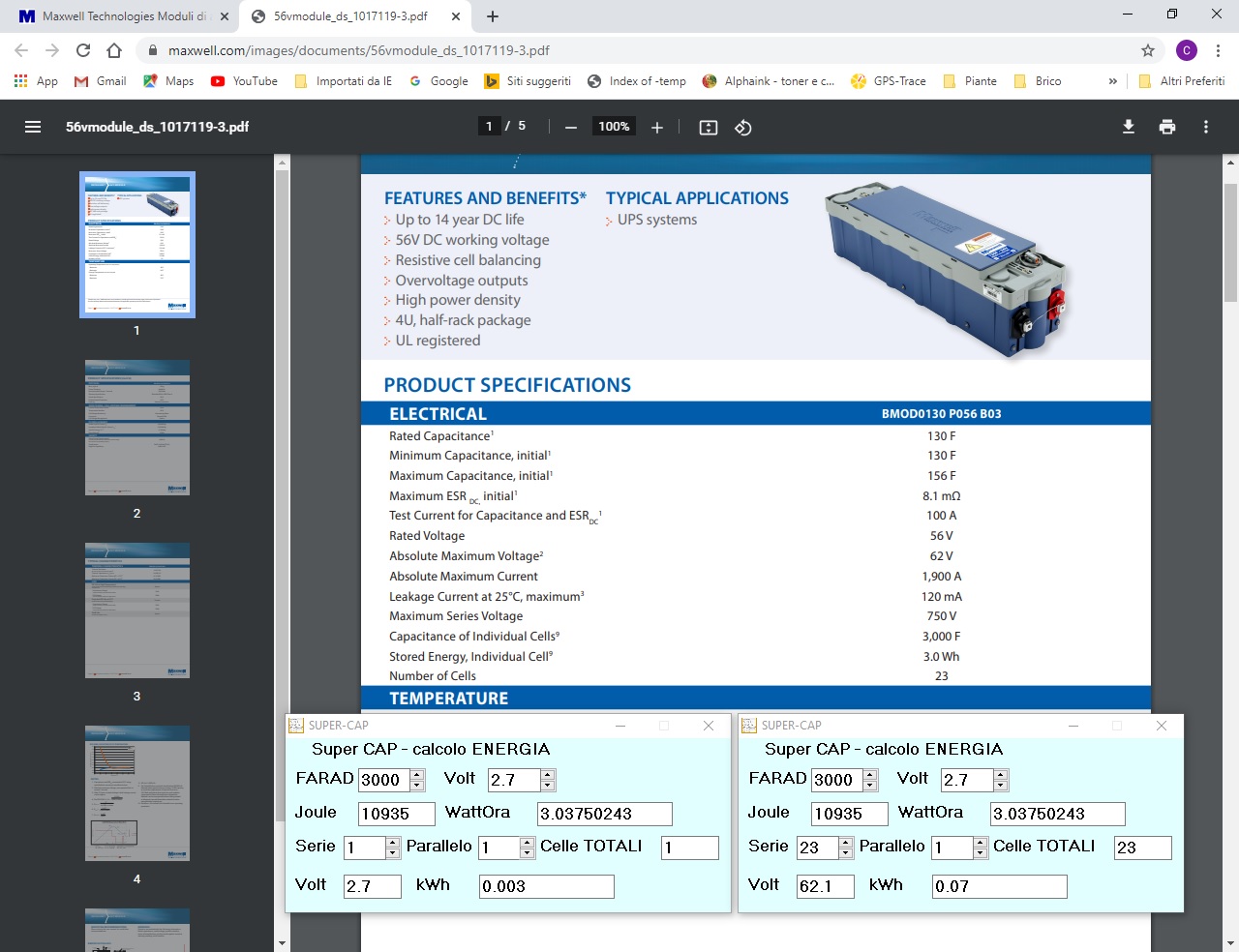Open the Importati da IE folder
Viewport: 1239px width, 952px height.
pos(344,81)
